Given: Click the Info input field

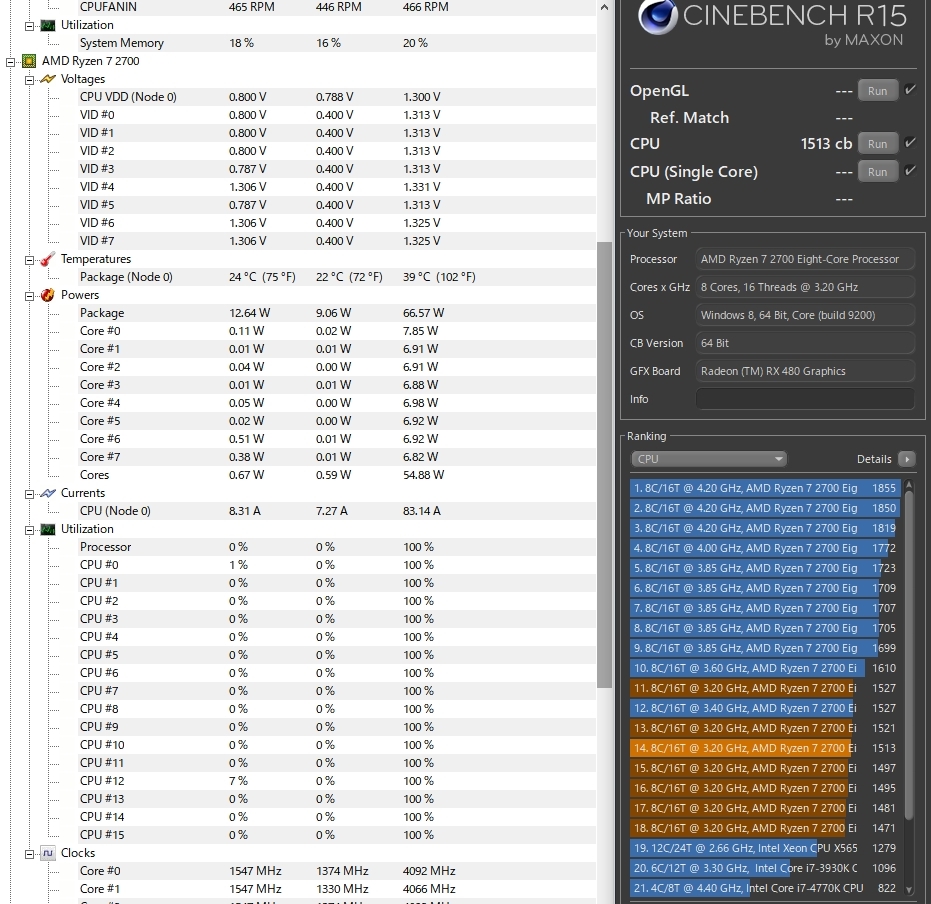Looking at the screenshot, I should coord(805,399).
